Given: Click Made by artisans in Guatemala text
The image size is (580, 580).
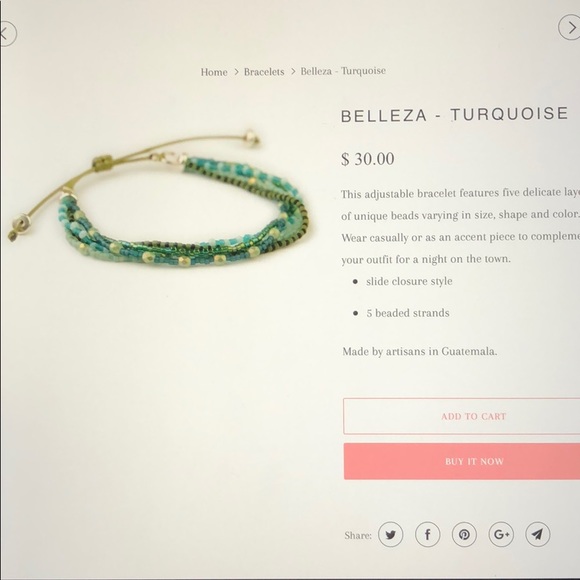Looking at the screenshot, I should (419, 351).
